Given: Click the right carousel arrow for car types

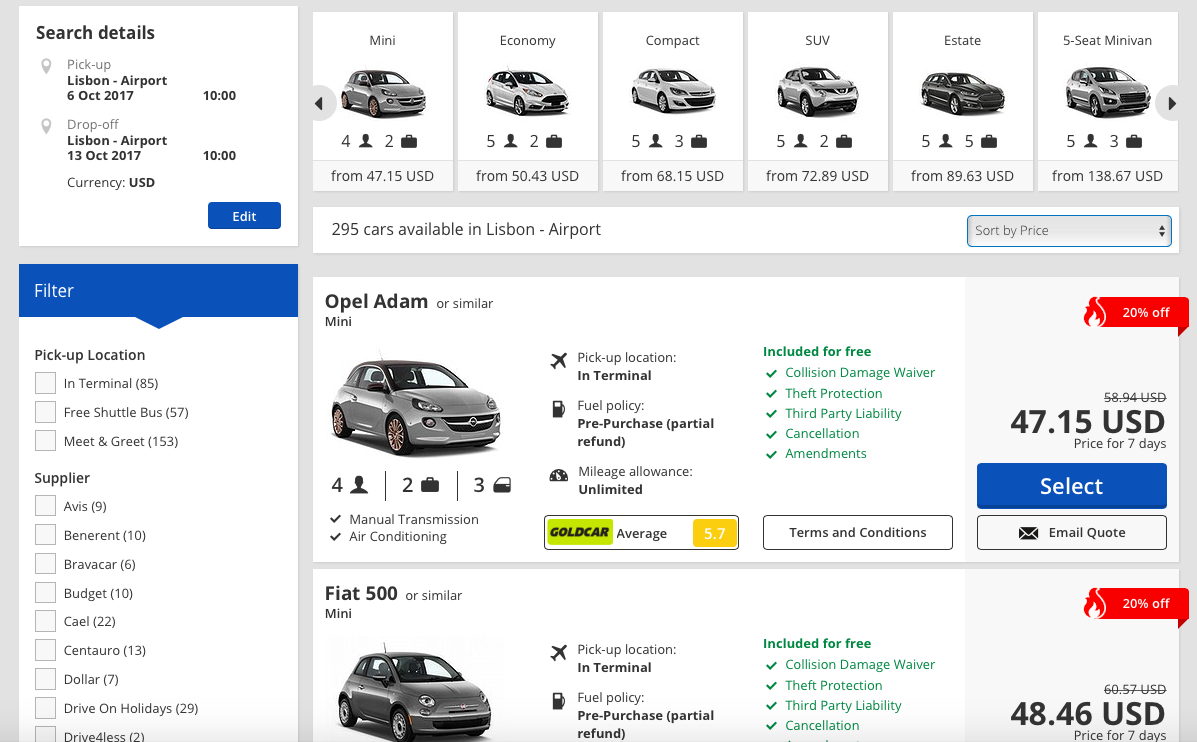Looking at the screenshot, I should (x=1172, y=103).
